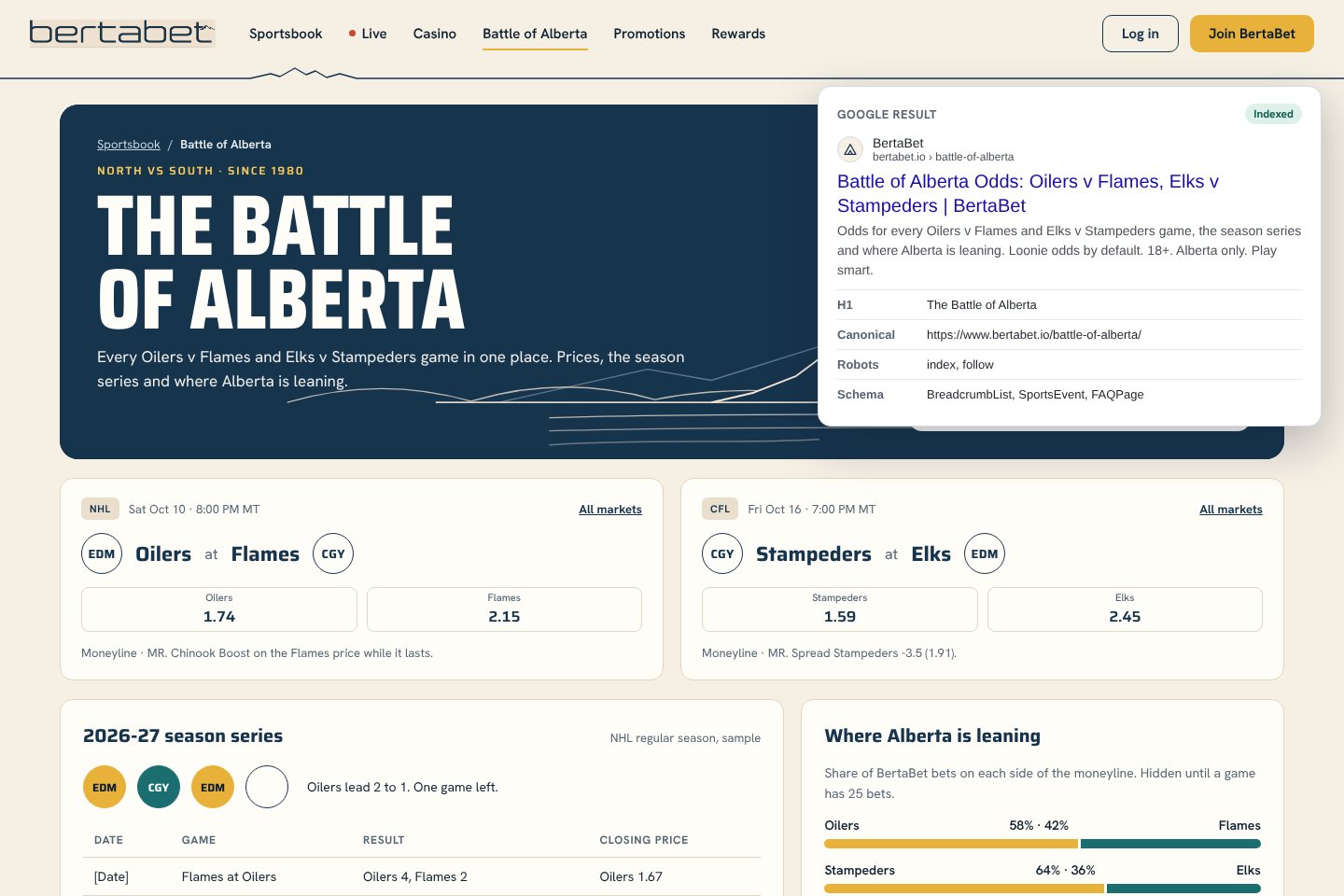The image size is (1344, 896).
Task: Open the Live betting section
Action: coord(368,34)
